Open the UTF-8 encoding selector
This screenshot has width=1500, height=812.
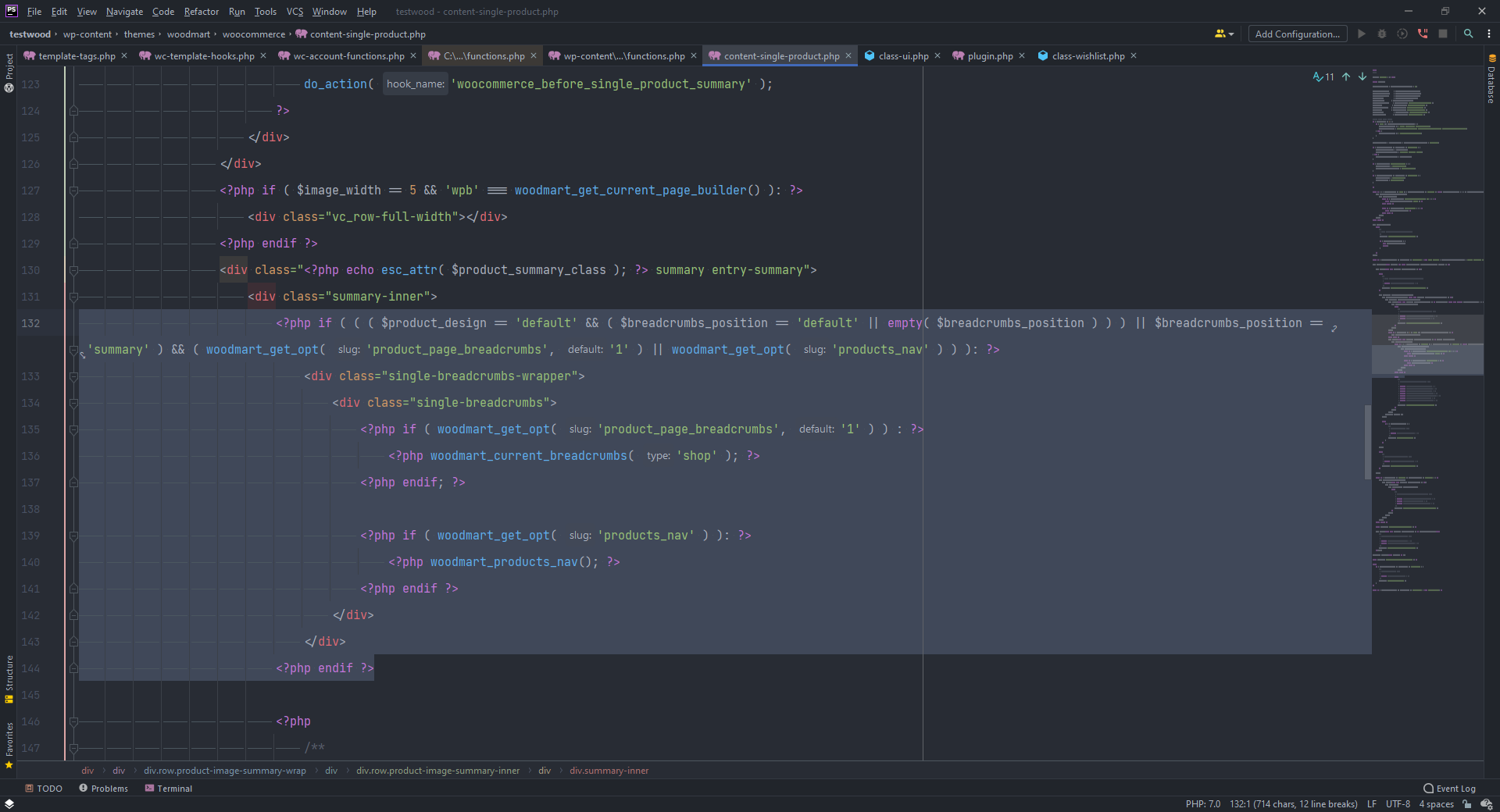[1398, 804]
